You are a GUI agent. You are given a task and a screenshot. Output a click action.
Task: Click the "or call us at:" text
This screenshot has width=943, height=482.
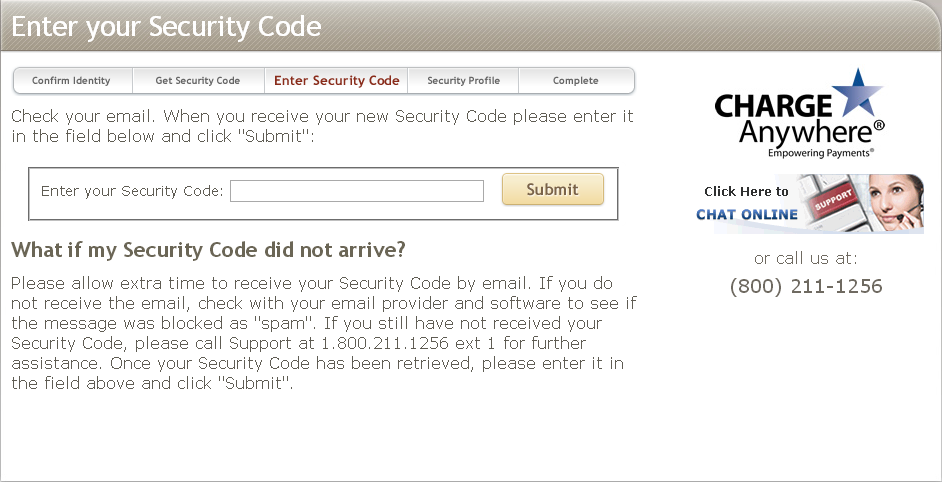(x=806, y=258)
